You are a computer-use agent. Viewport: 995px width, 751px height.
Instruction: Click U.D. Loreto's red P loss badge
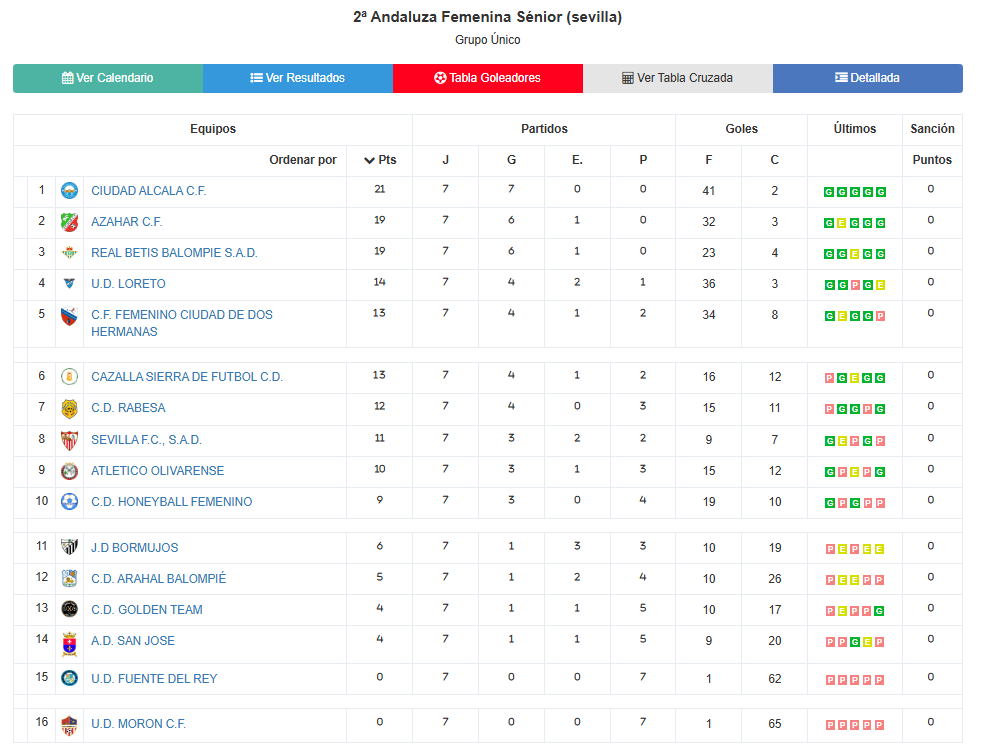pos(855,286)
